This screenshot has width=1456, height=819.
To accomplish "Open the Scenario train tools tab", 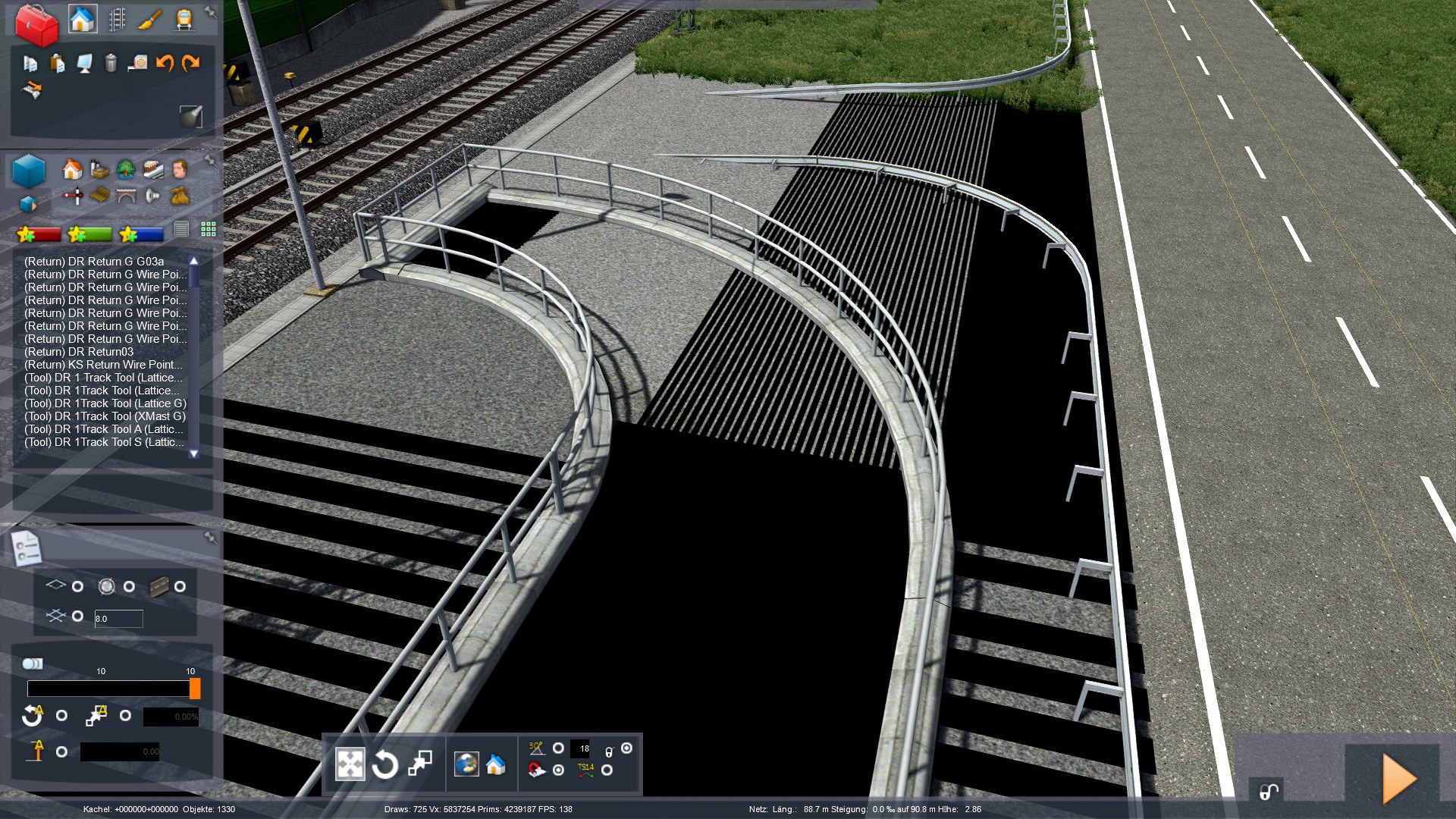I will (x=184, y=19).
